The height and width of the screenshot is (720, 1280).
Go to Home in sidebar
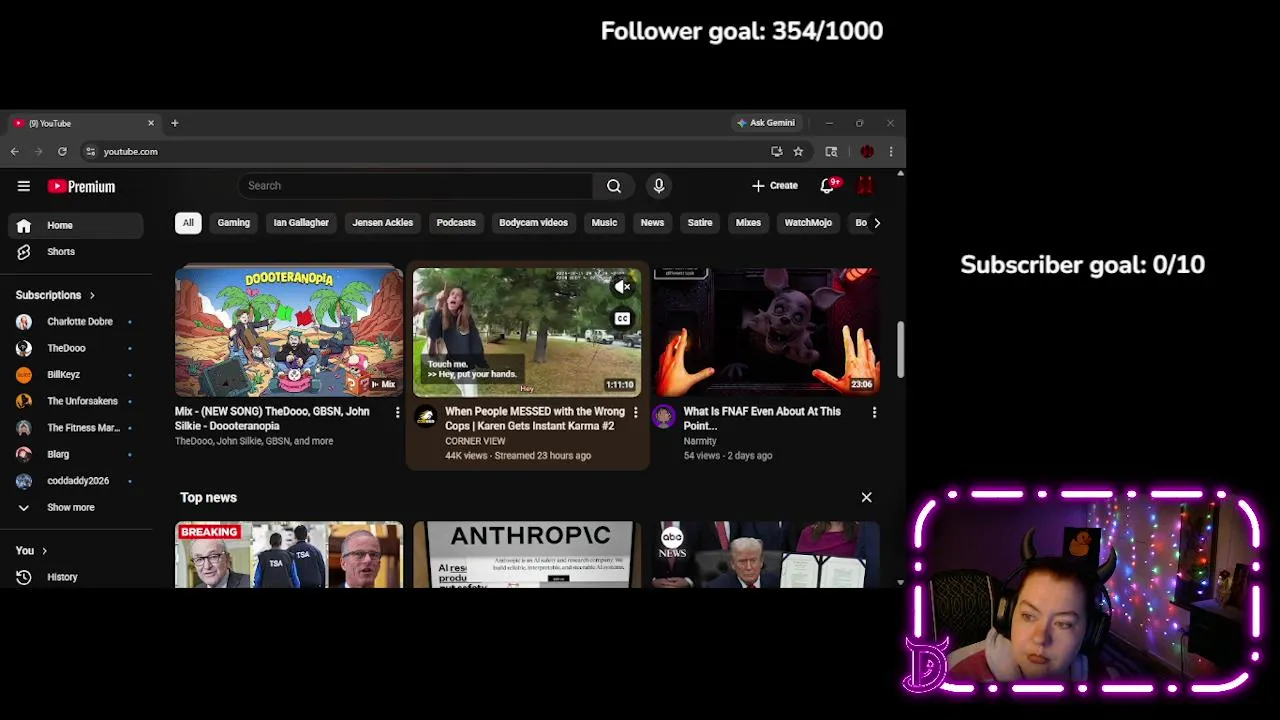(x=76, y=225)
